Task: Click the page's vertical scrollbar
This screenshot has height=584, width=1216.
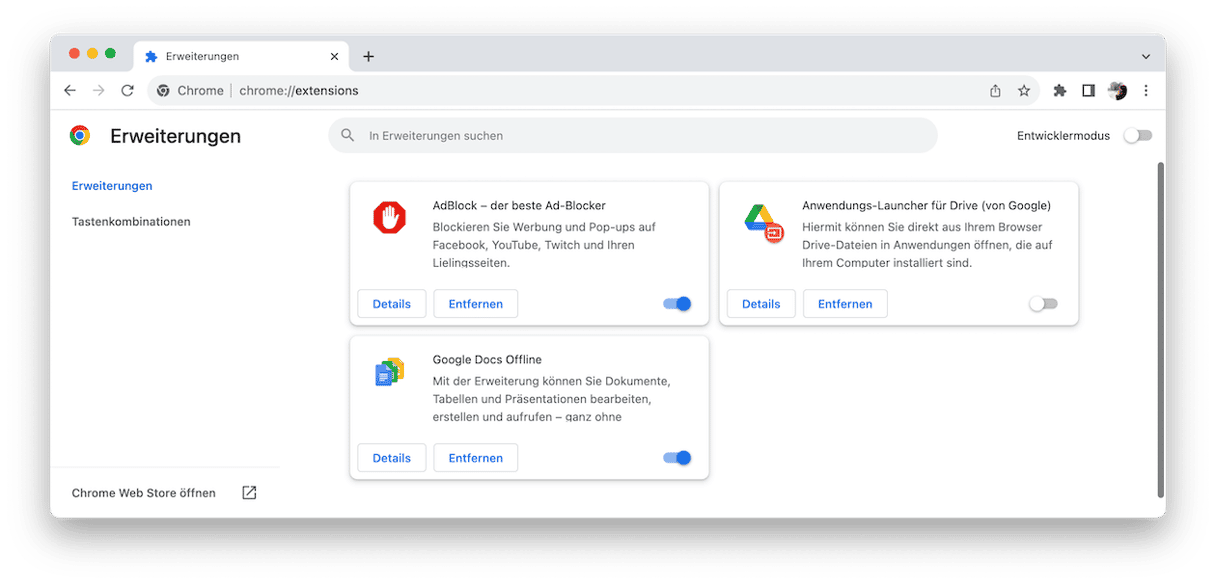Action: [1160, 328]
